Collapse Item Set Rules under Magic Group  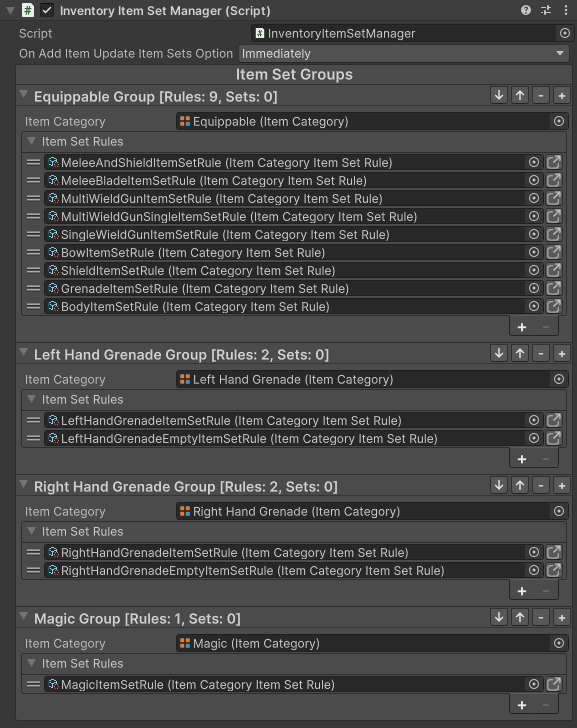(32, 663)
